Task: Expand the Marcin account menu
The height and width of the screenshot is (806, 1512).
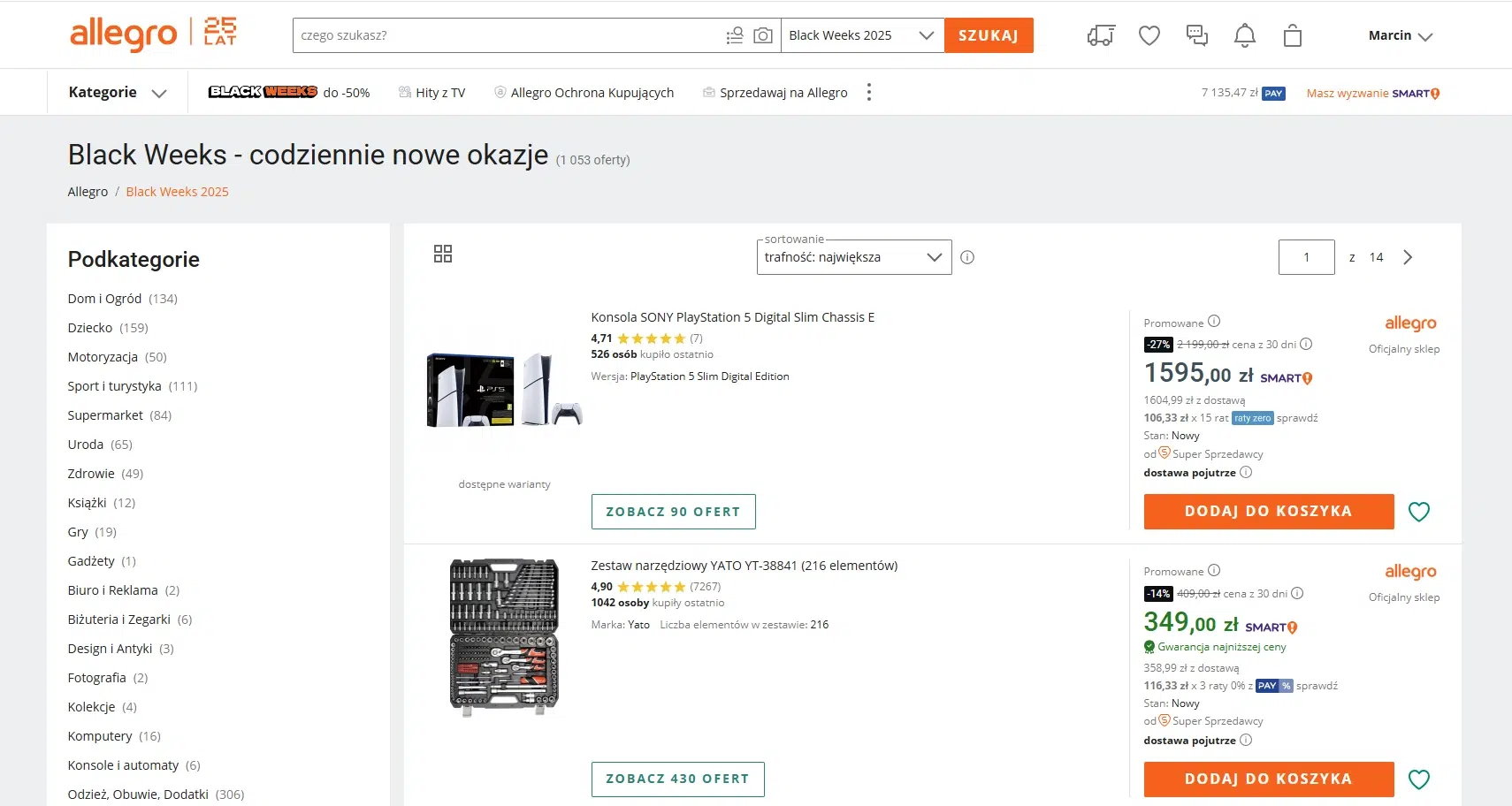Action: coord(1400,36)
